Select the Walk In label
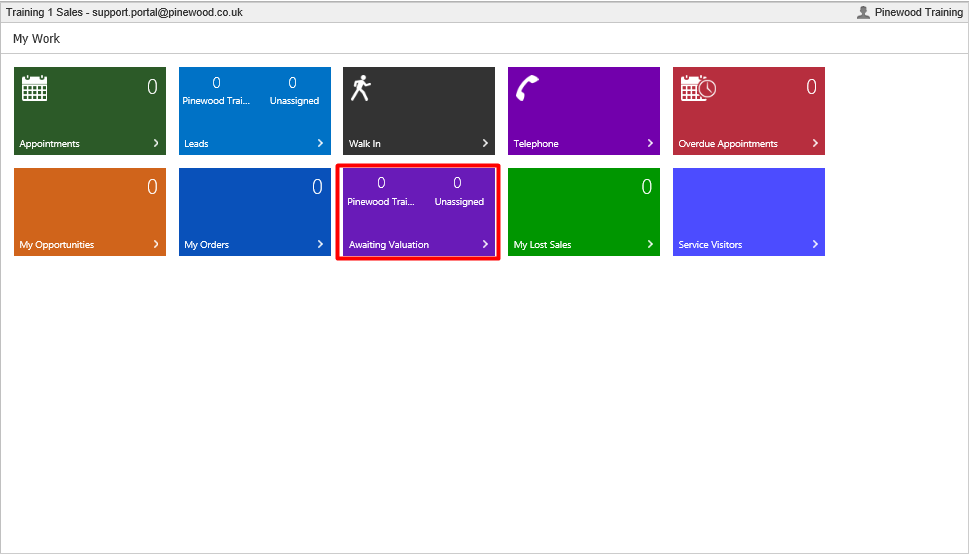This screenshot has width=969, height=554. point(365,143)
